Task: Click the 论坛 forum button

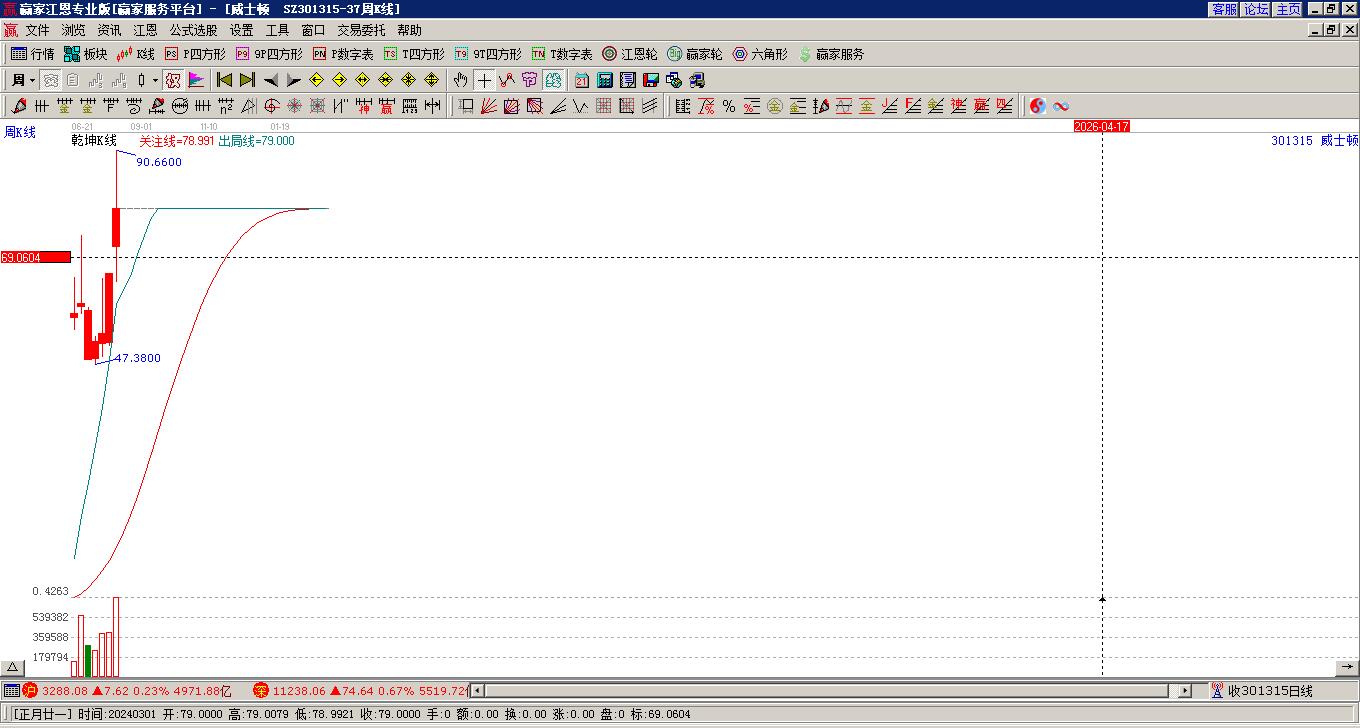Action: (x=1256, y=9)
